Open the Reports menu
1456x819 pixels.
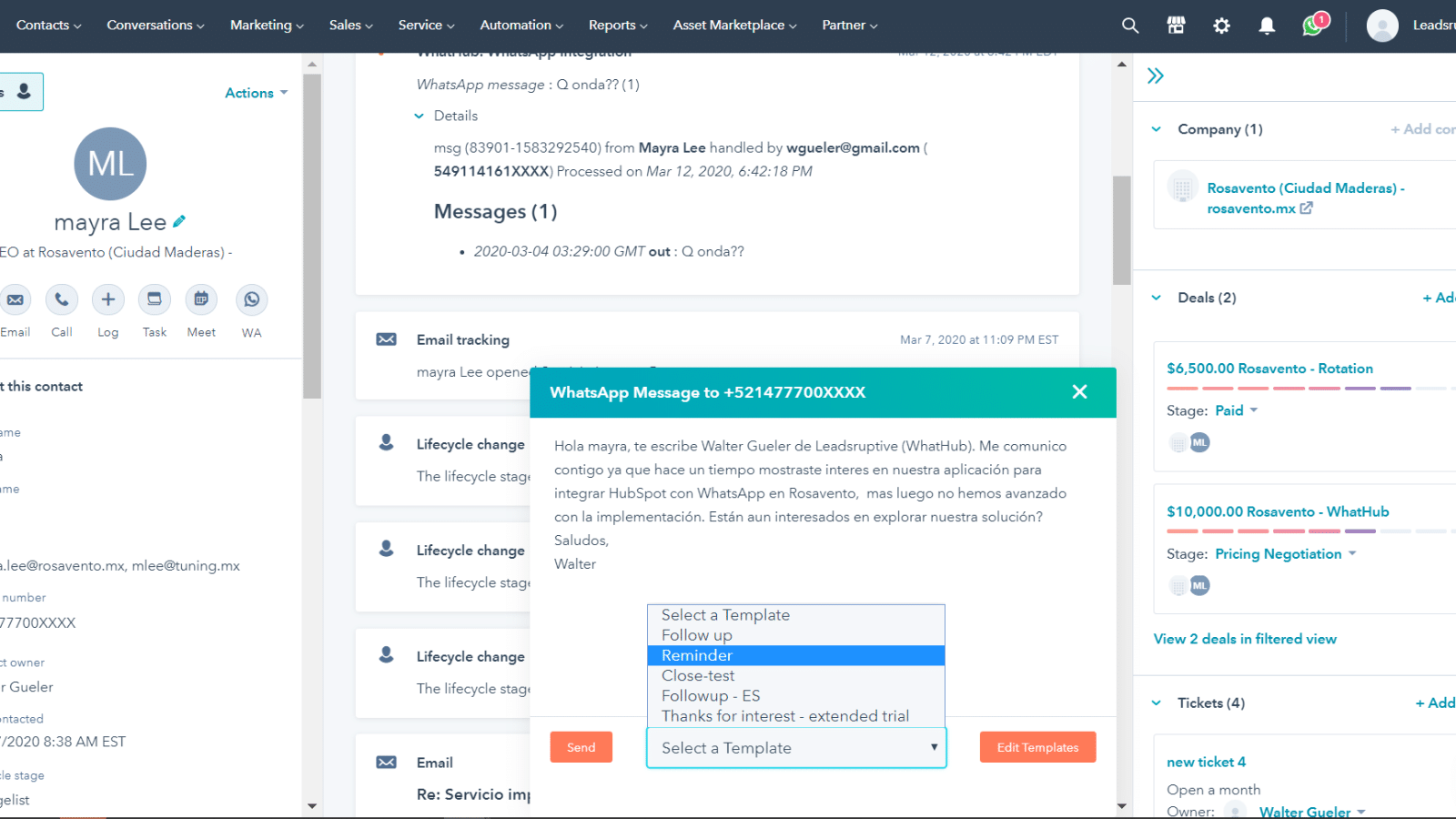click(617, 25)
